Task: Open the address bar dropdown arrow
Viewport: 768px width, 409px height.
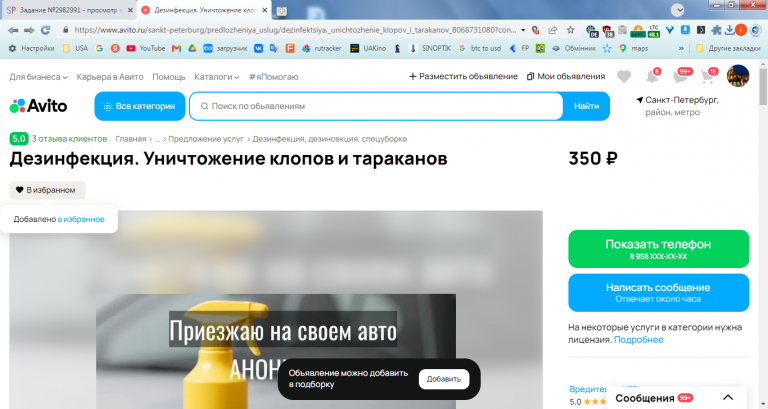Action: pyautogui.click(x=523, y=30)
